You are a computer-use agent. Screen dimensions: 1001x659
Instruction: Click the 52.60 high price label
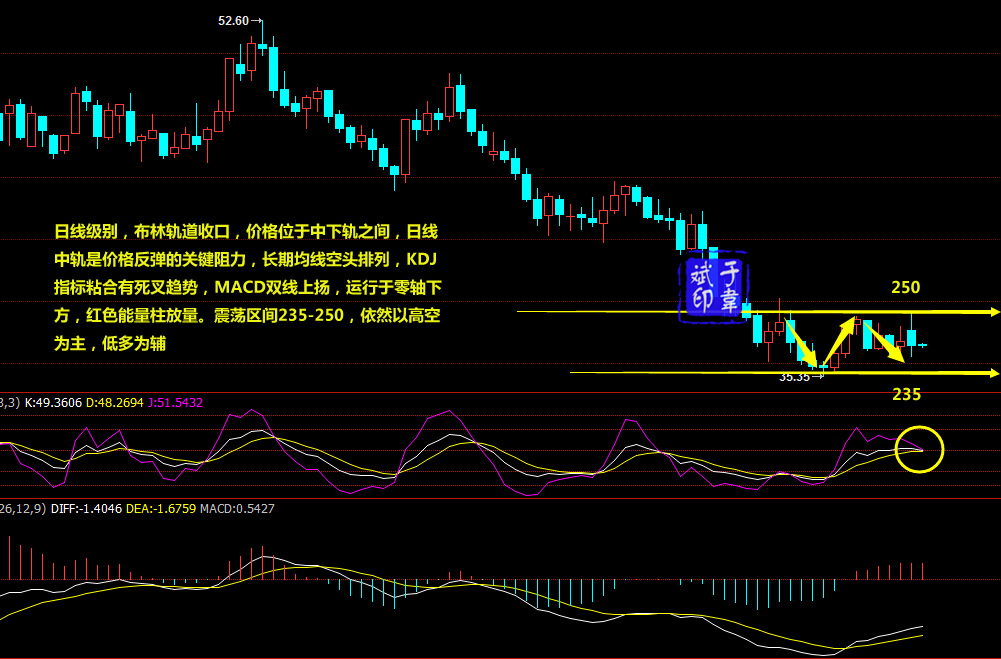coord(233,21)
